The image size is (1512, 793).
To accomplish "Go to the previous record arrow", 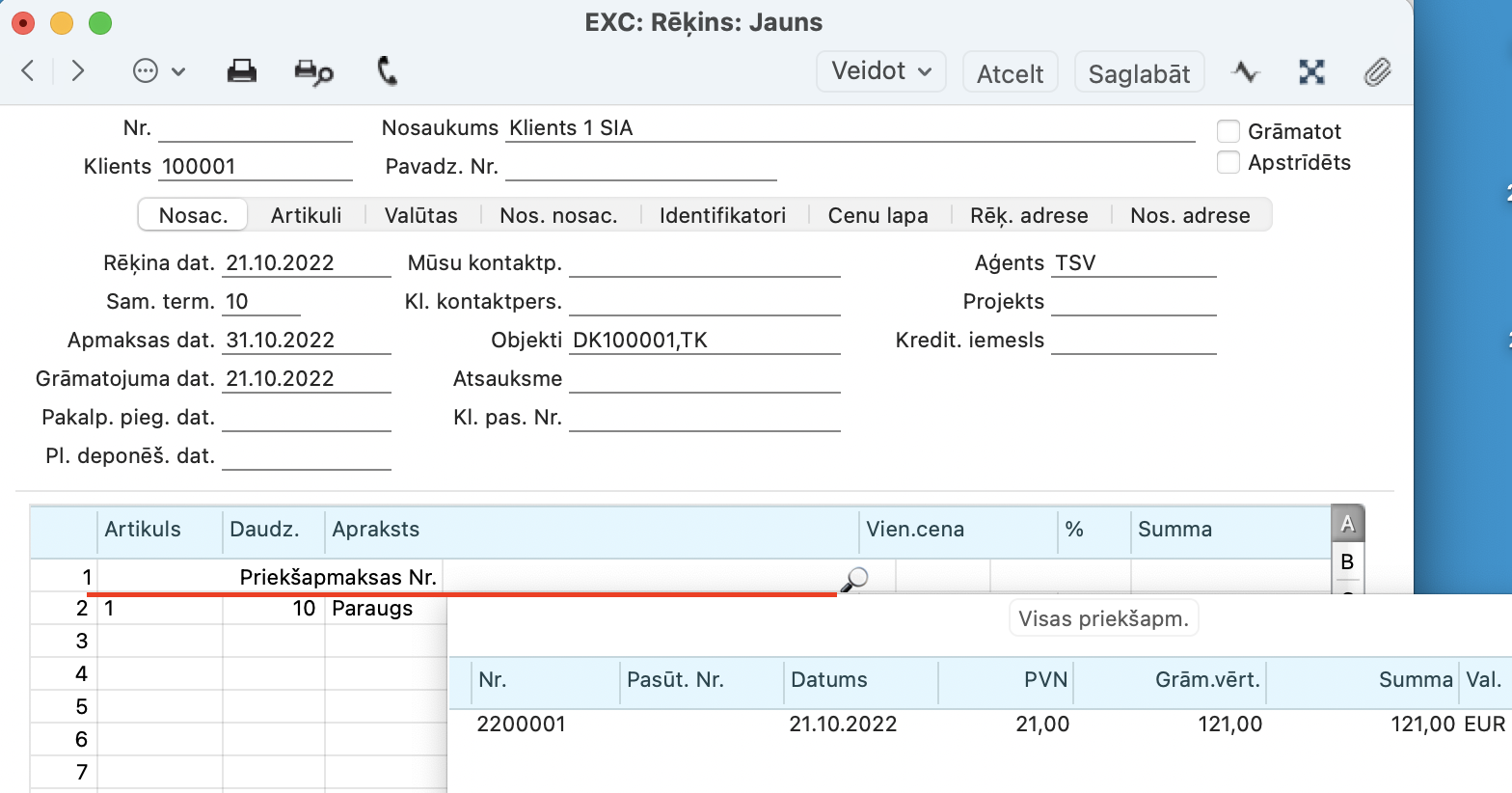I will coord(28,71).
